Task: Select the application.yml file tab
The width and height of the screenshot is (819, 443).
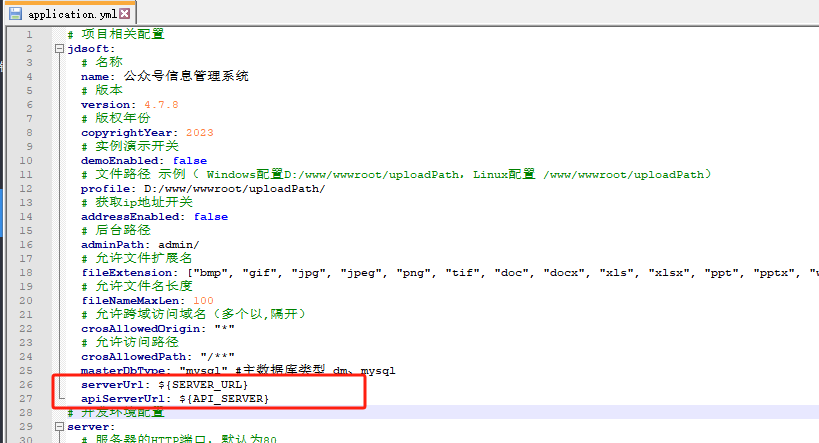Action: pos(70,15)
